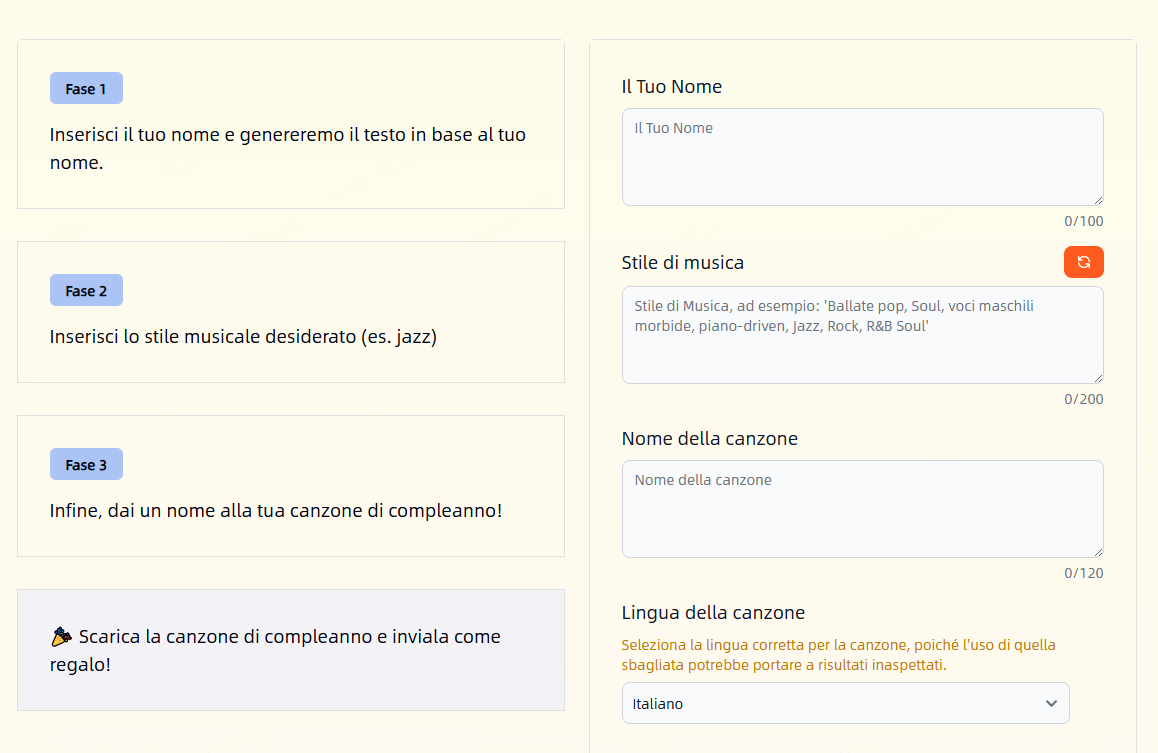Click the Fase 2 badge
This screenshot has height=753, width=1158.
pyautogui.click(x=86, y=291)
